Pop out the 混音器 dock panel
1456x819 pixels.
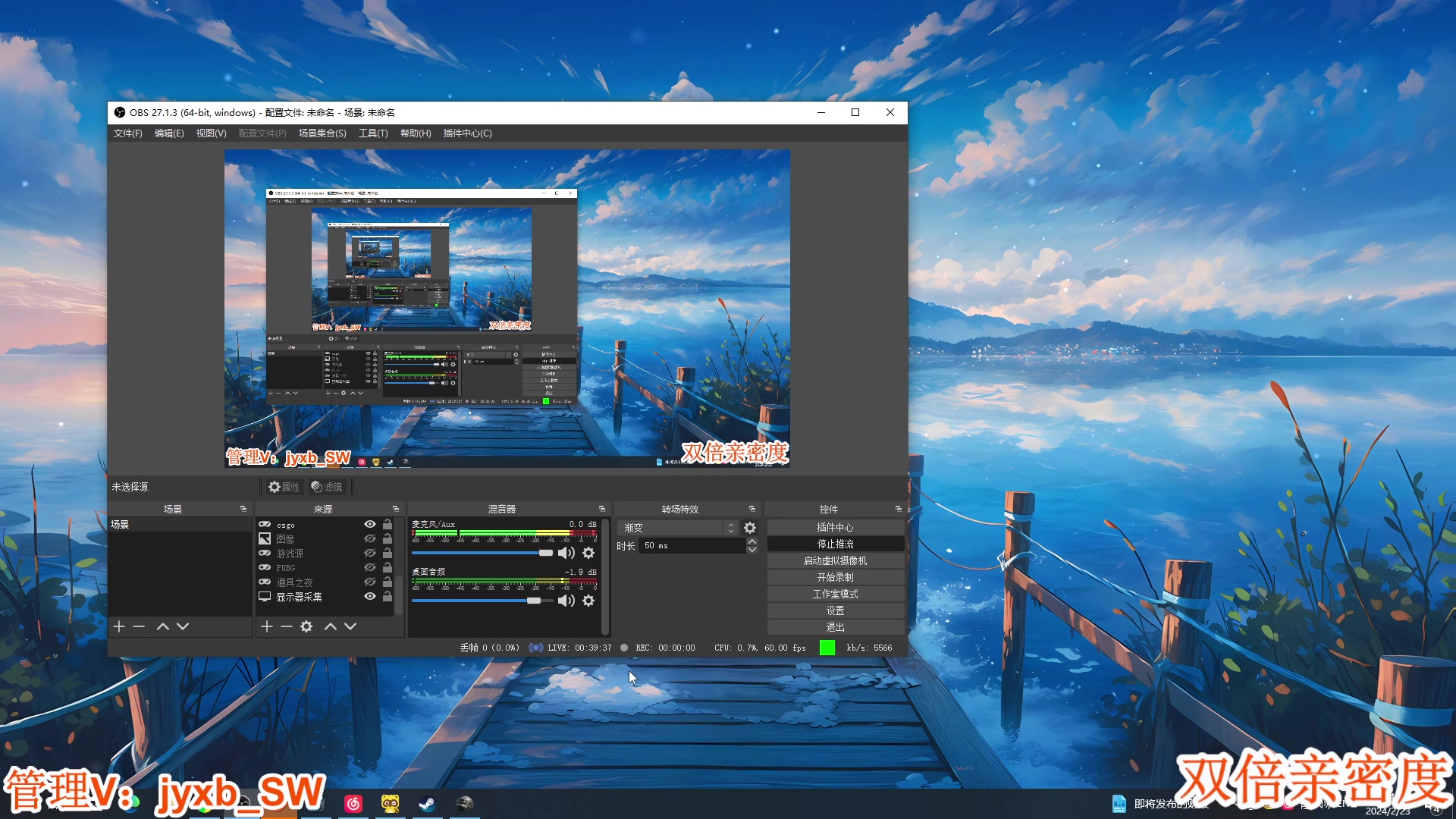click(x=602, y=509)
